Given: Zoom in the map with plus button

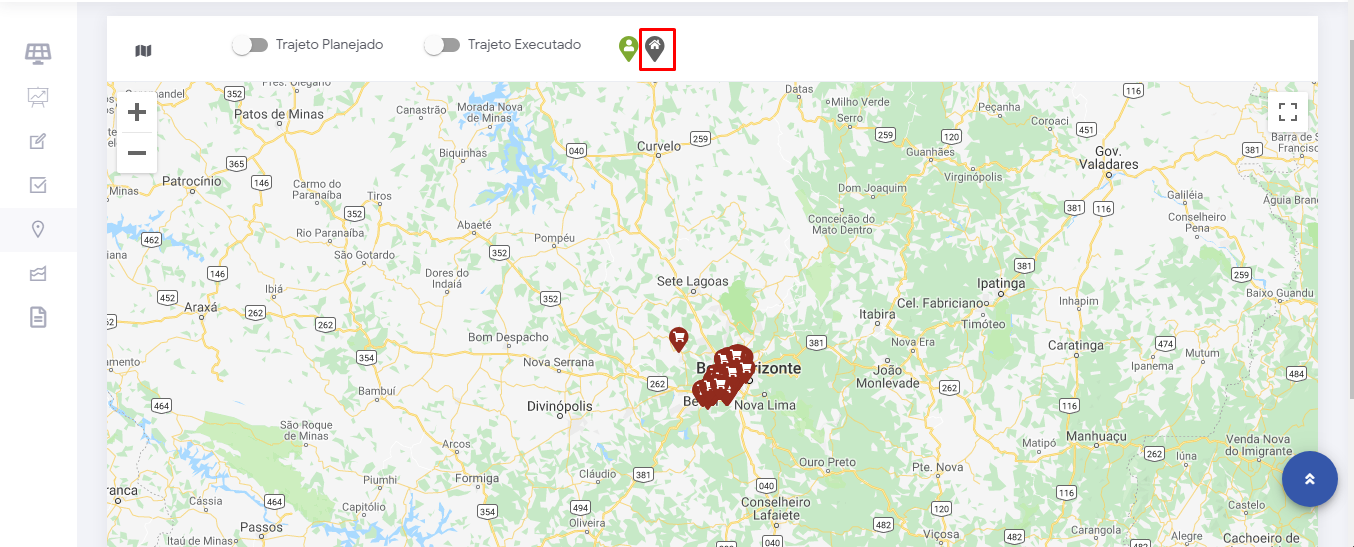Looking at the screenshot, I should [x=137, y=112].
